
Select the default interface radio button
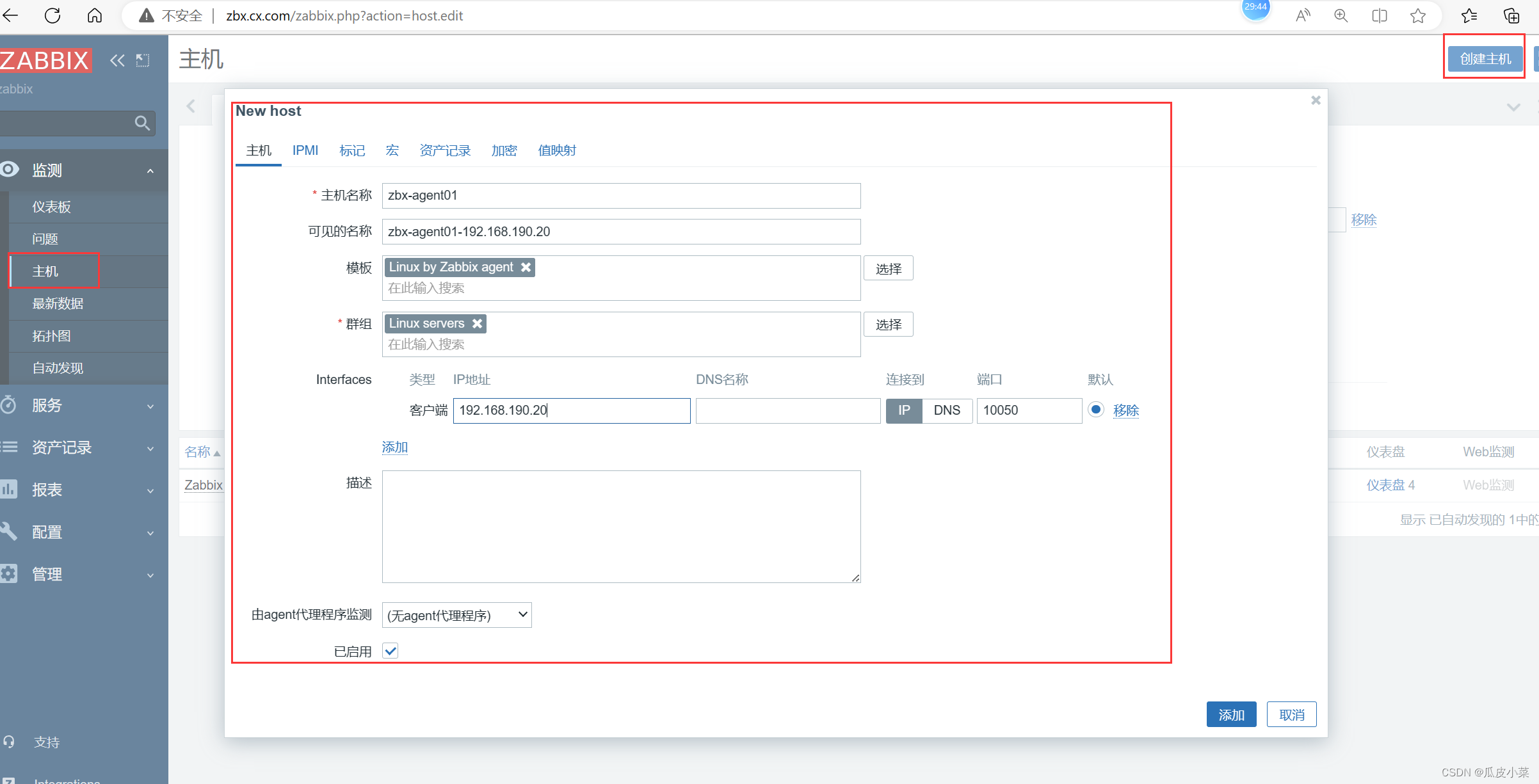(1096, 410)
